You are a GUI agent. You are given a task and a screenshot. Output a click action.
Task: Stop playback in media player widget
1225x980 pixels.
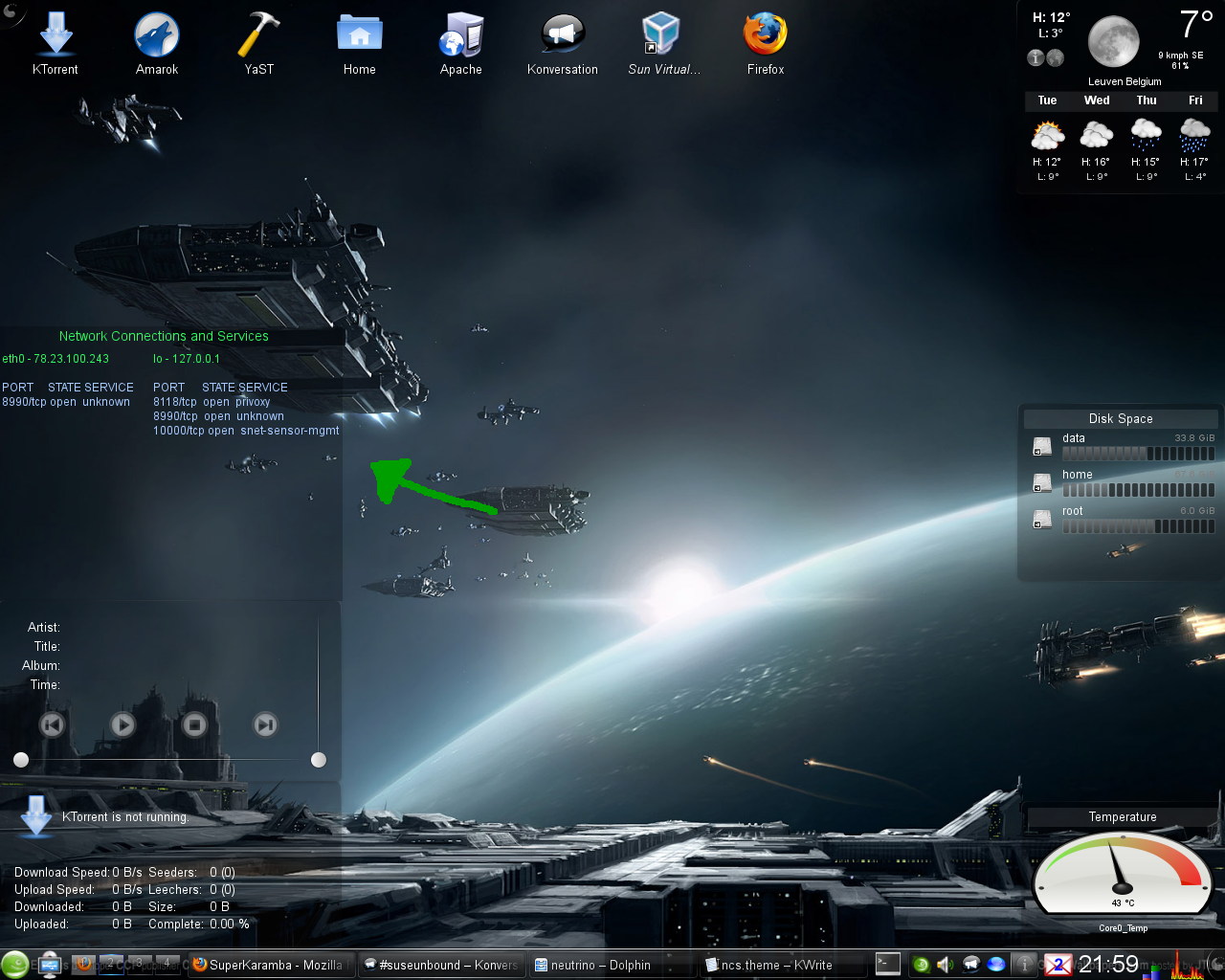[x=194, y=724]
